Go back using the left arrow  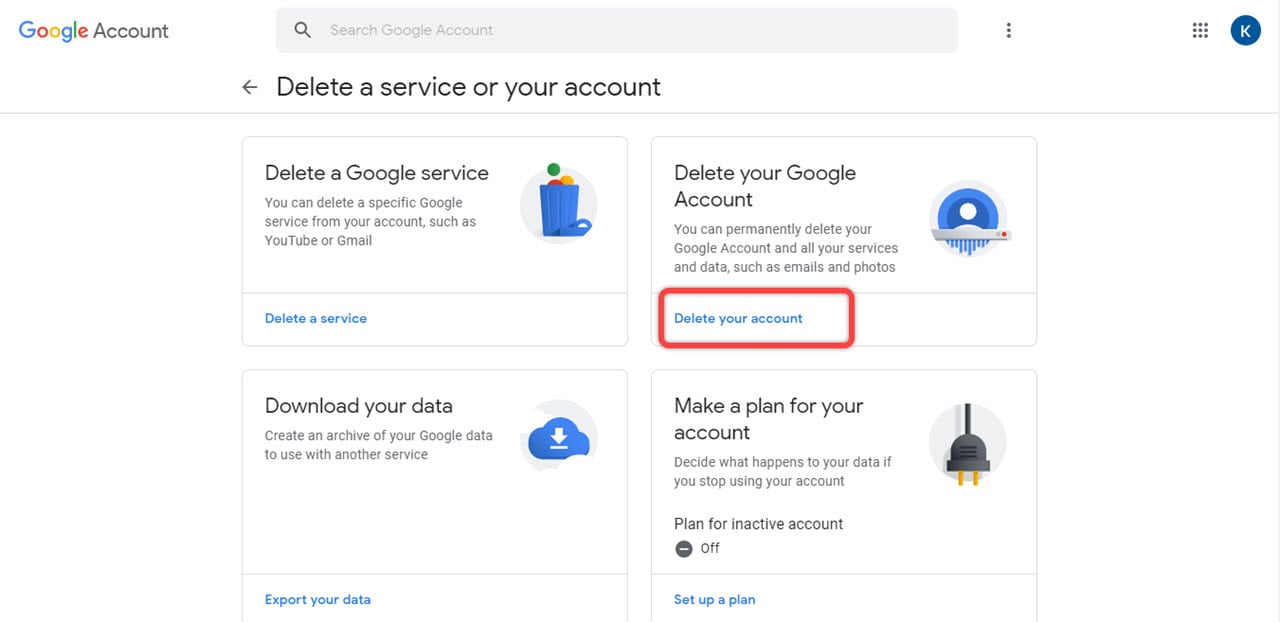point(250,87)
